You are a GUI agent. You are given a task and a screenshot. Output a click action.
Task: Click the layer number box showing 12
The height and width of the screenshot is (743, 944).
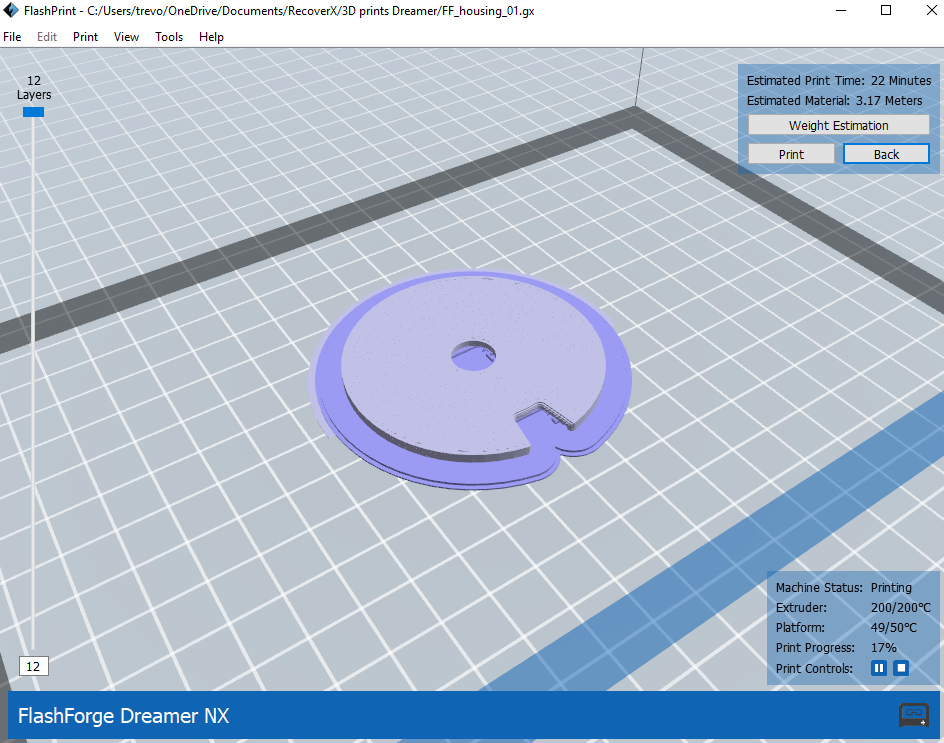pyautogui.click(x=33, y=665)
